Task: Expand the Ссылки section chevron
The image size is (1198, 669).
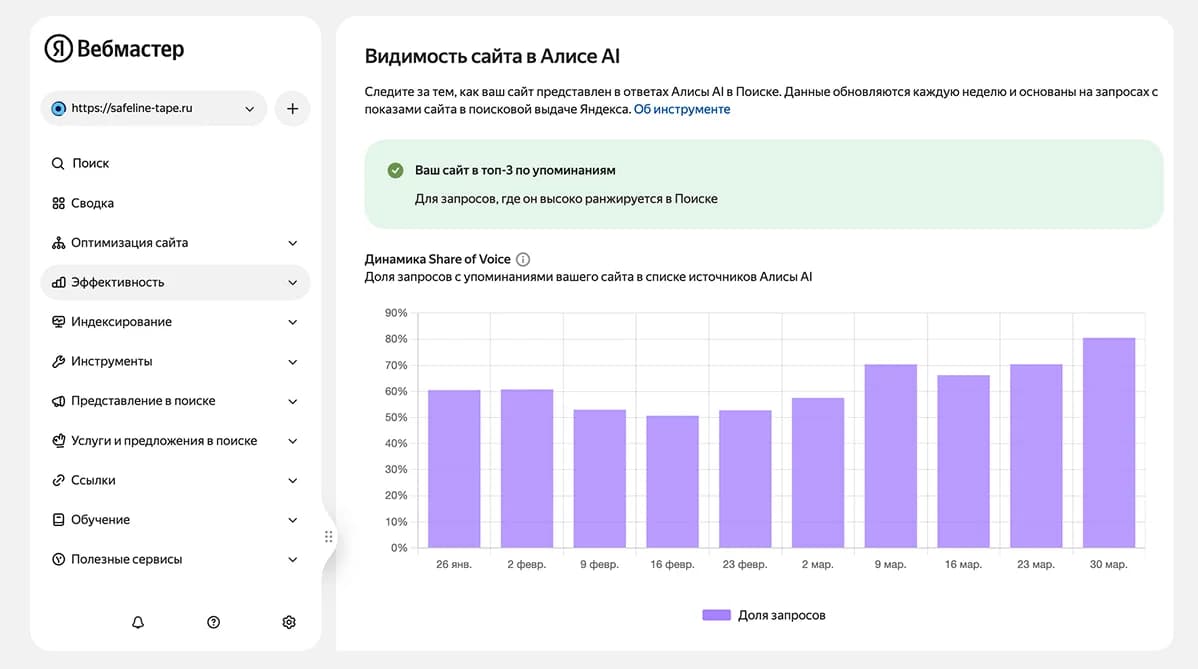Action: 293,480
